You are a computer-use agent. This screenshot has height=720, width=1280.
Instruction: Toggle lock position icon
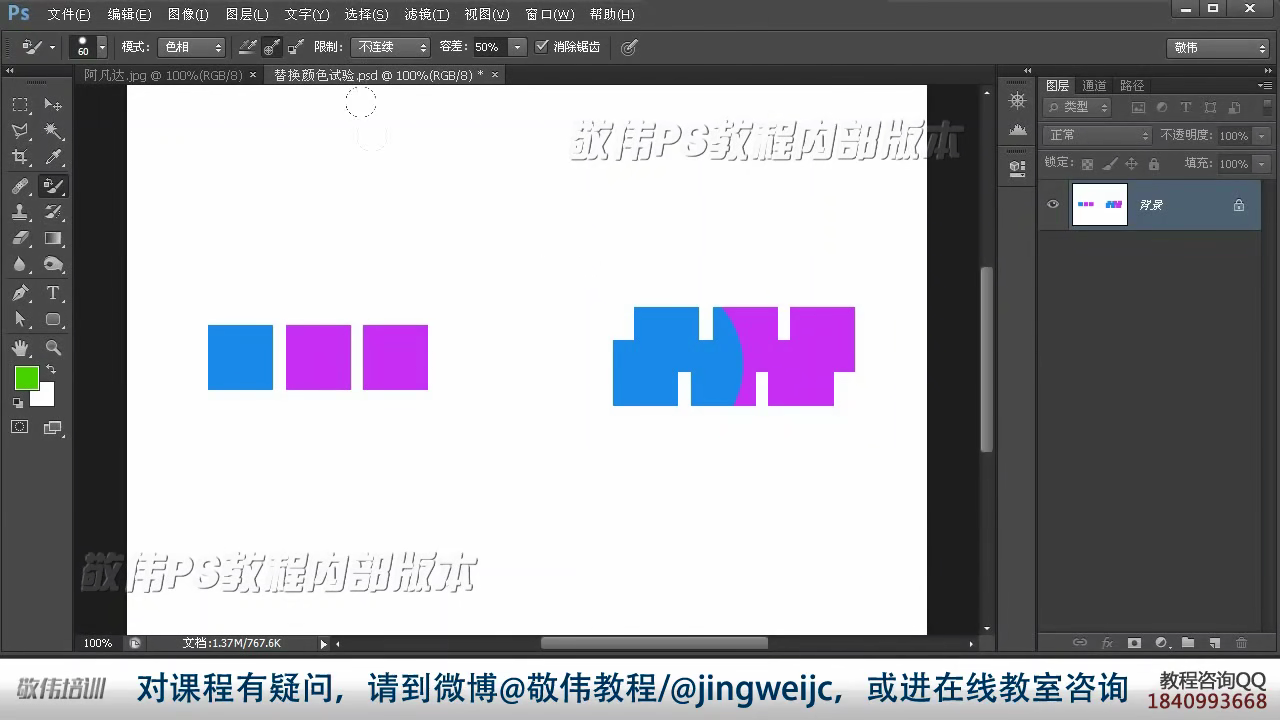coord(1132,164)
